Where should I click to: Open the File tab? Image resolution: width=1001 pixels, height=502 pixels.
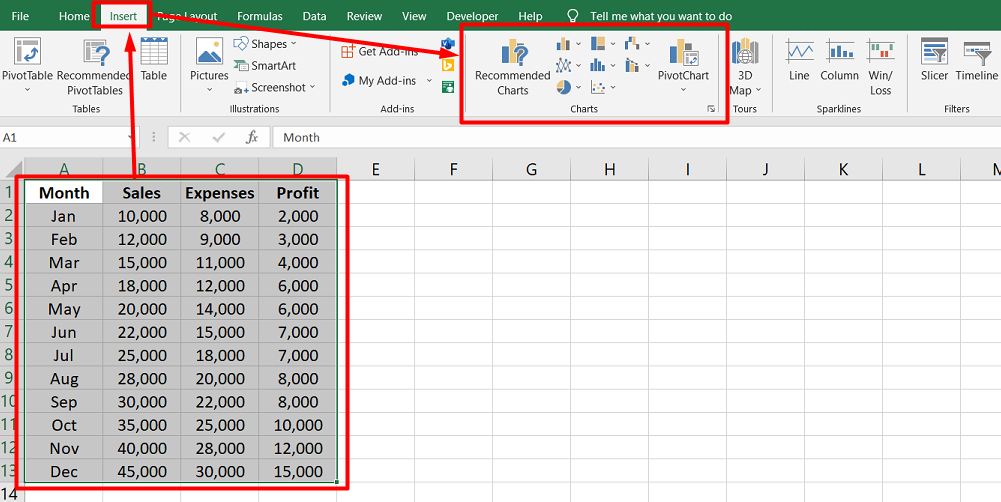tap(20, 16)
